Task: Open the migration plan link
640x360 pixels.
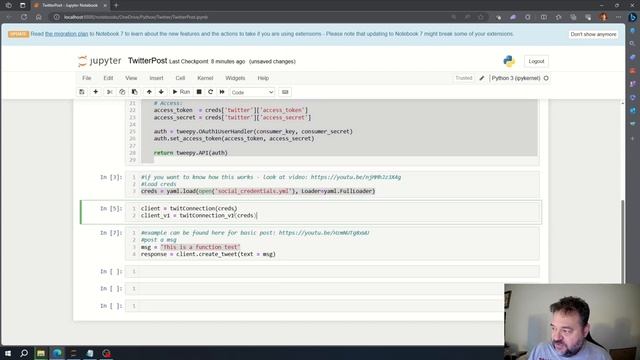Action: 67,34
